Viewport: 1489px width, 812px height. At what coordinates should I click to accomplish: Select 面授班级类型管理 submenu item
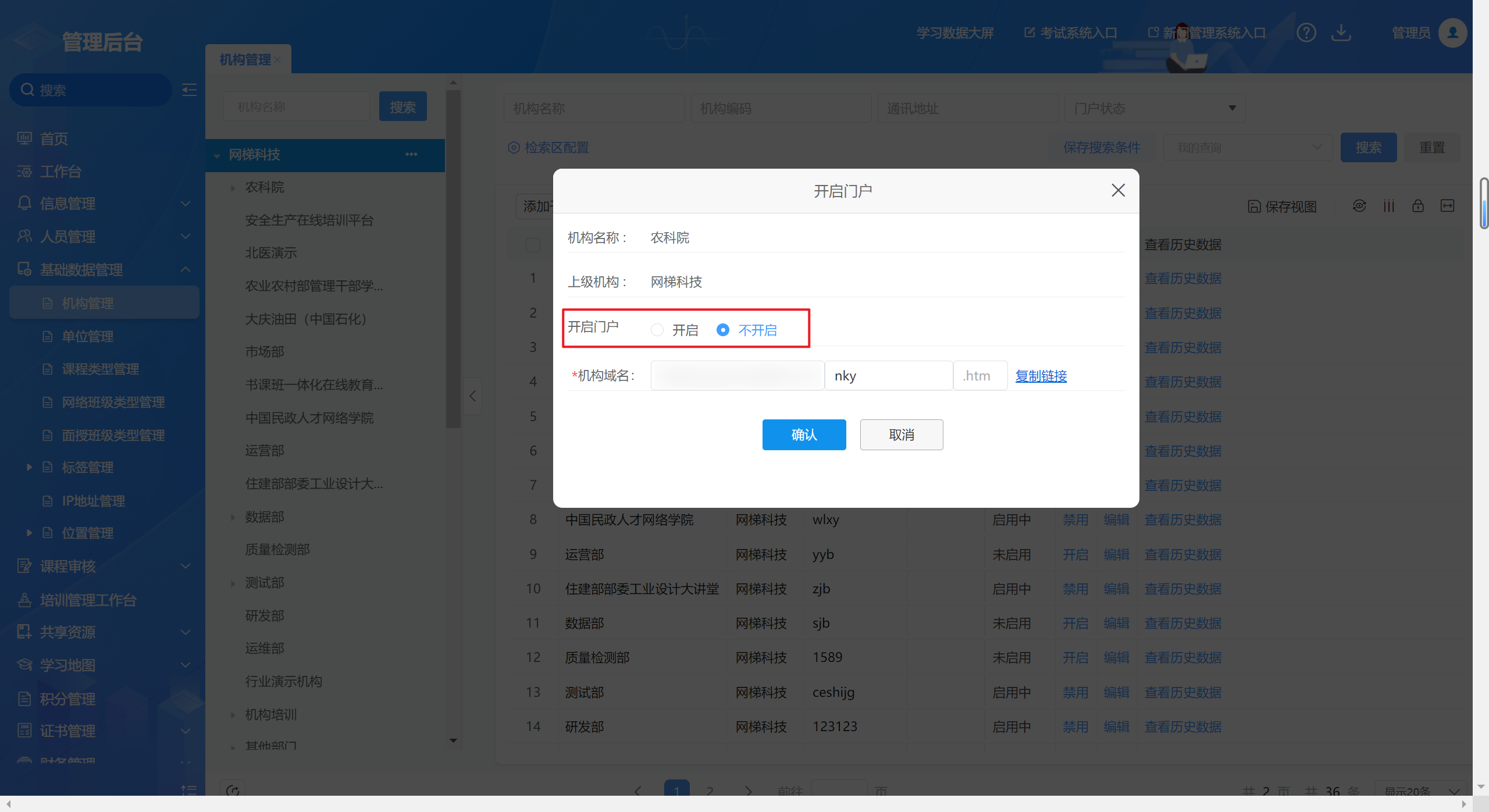(113, 435)
